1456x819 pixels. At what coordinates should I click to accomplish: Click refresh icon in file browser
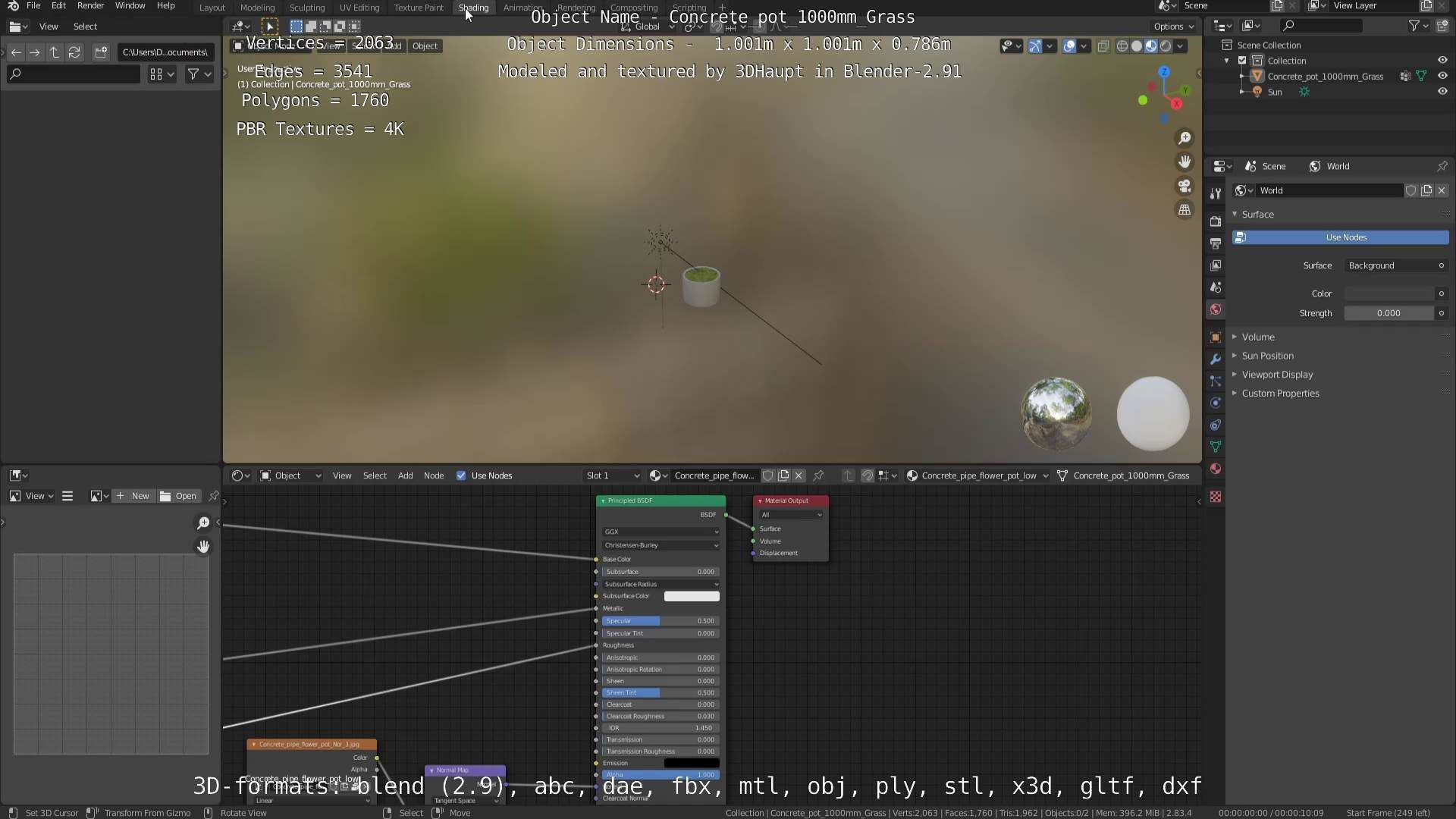(x=74, y=52)
